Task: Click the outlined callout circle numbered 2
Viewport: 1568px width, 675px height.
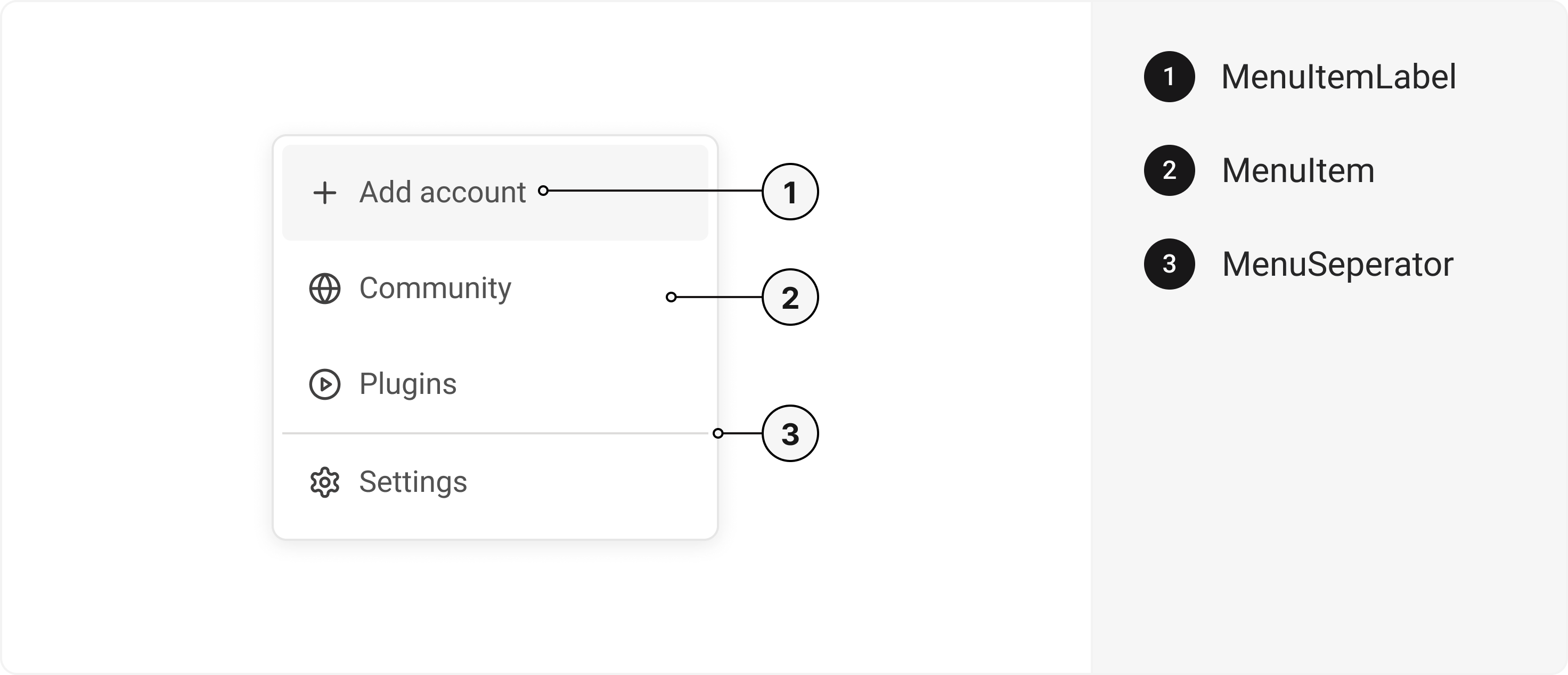Action: (x=790, y=298)
